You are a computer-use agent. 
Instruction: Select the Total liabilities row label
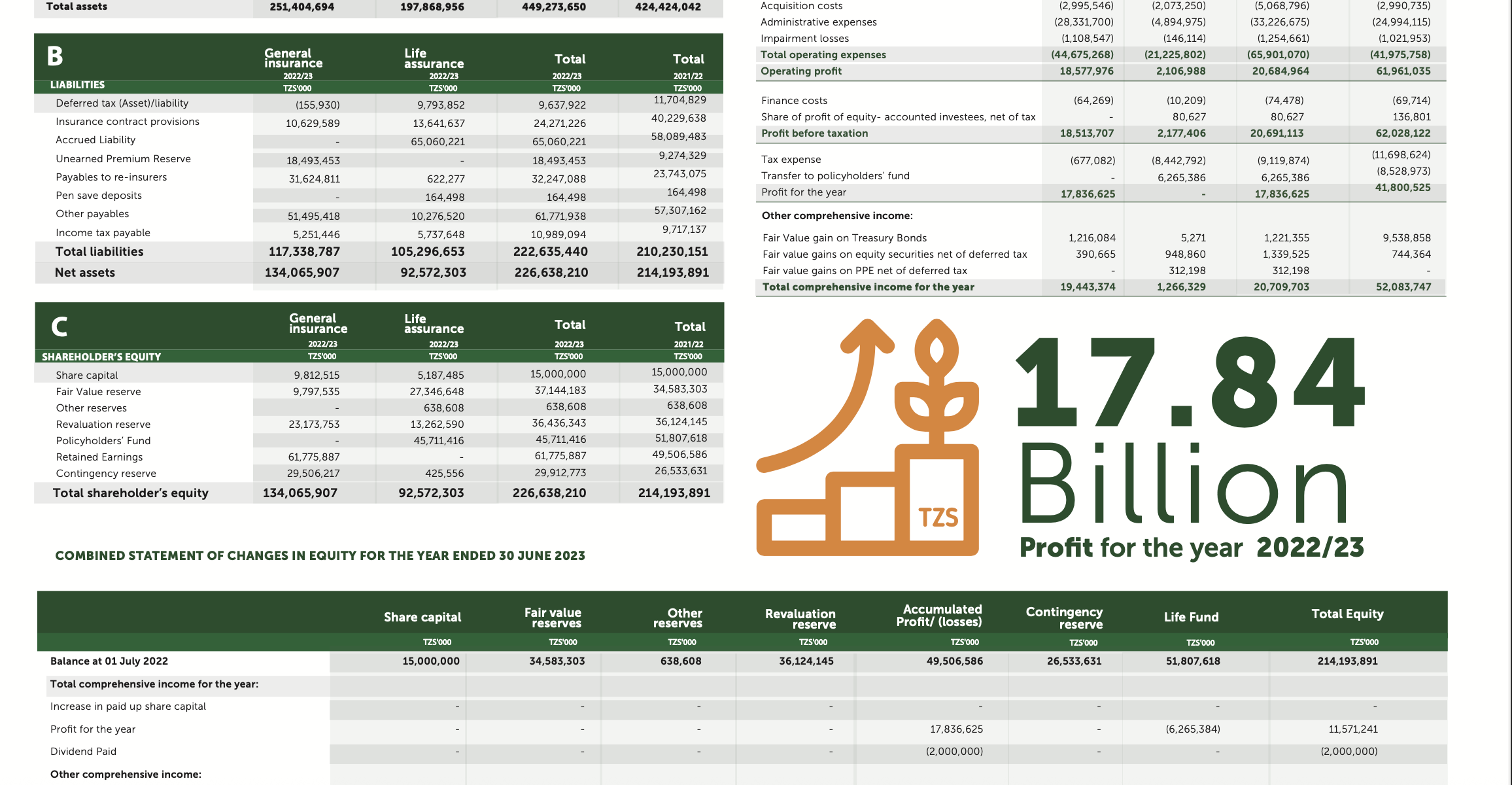coord(99,252)
